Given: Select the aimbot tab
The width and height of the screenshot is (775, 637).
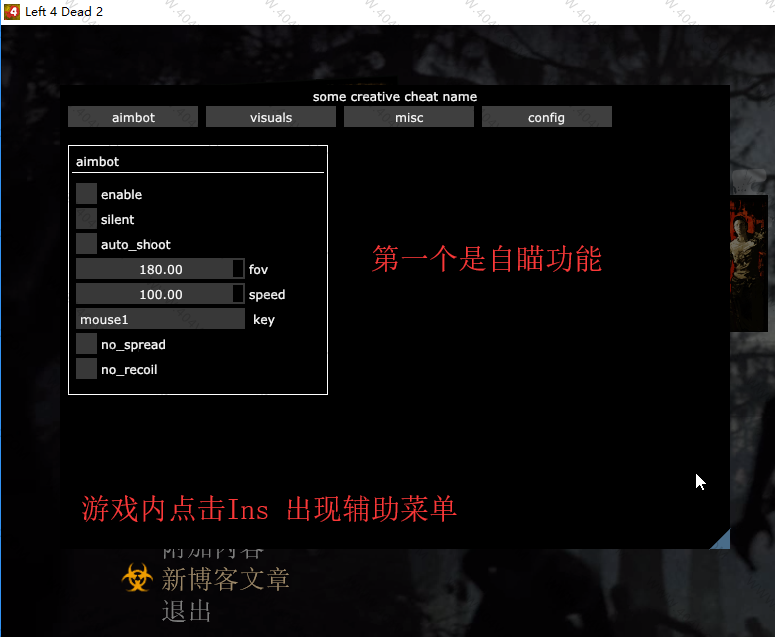Looking at the screenshot, I should pyautogui.click(x=133, y=117).
